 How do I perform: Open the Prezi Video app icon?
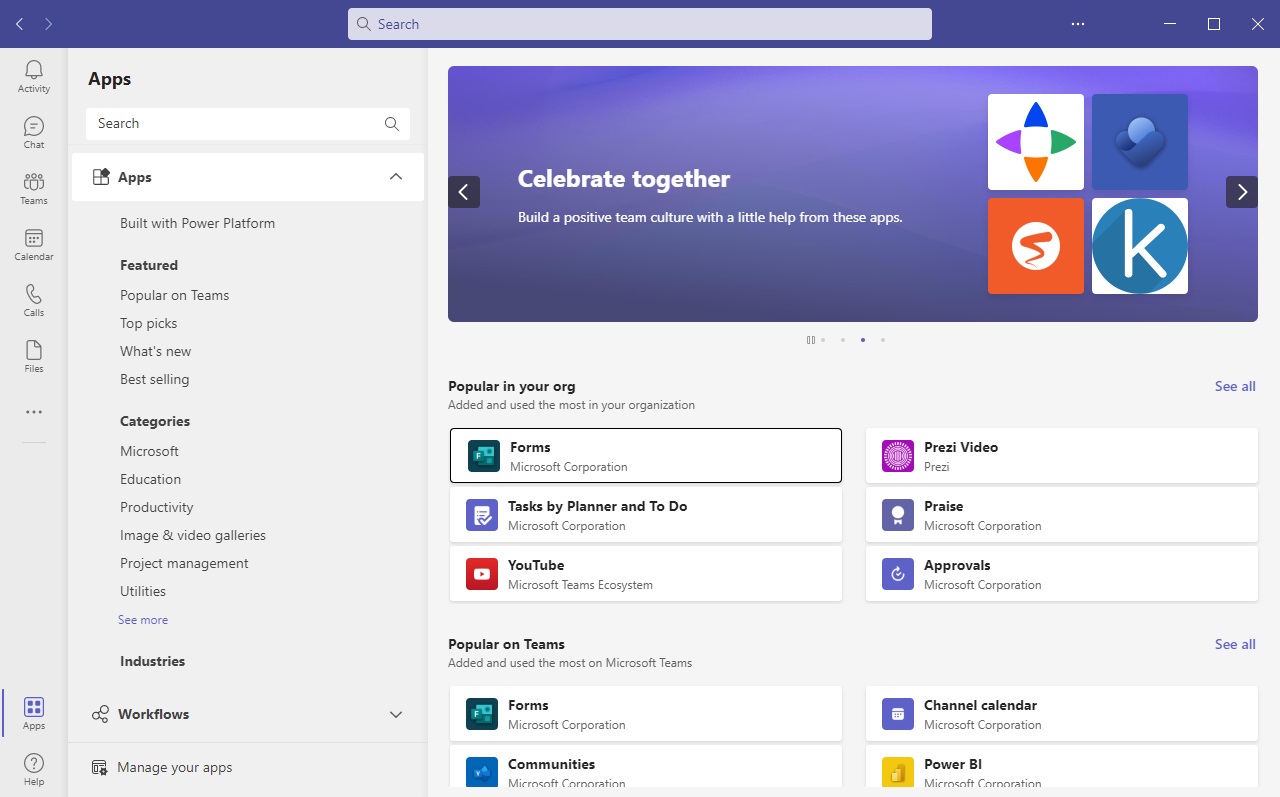point(898,456)
